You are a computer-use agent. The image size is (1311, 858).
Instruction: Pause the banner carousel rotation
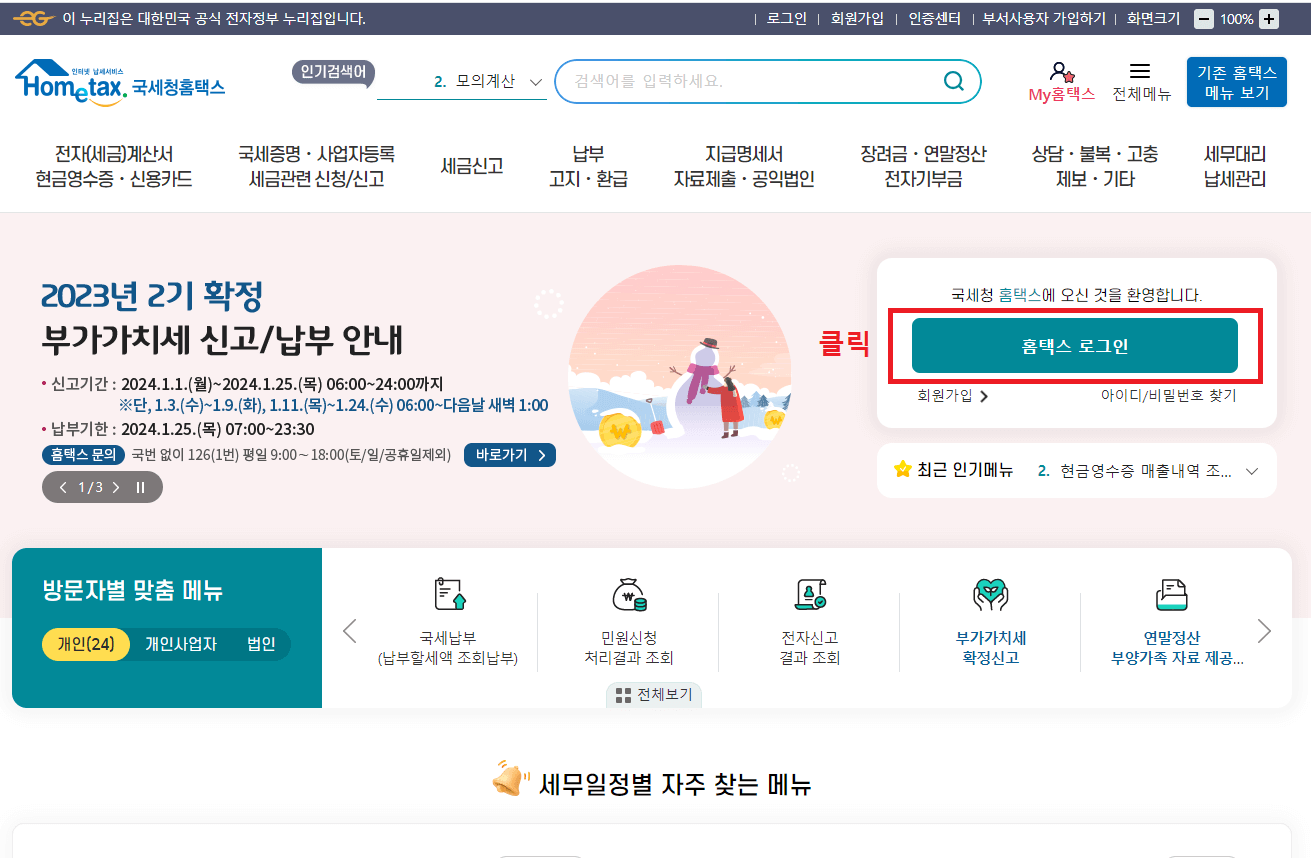140,487
